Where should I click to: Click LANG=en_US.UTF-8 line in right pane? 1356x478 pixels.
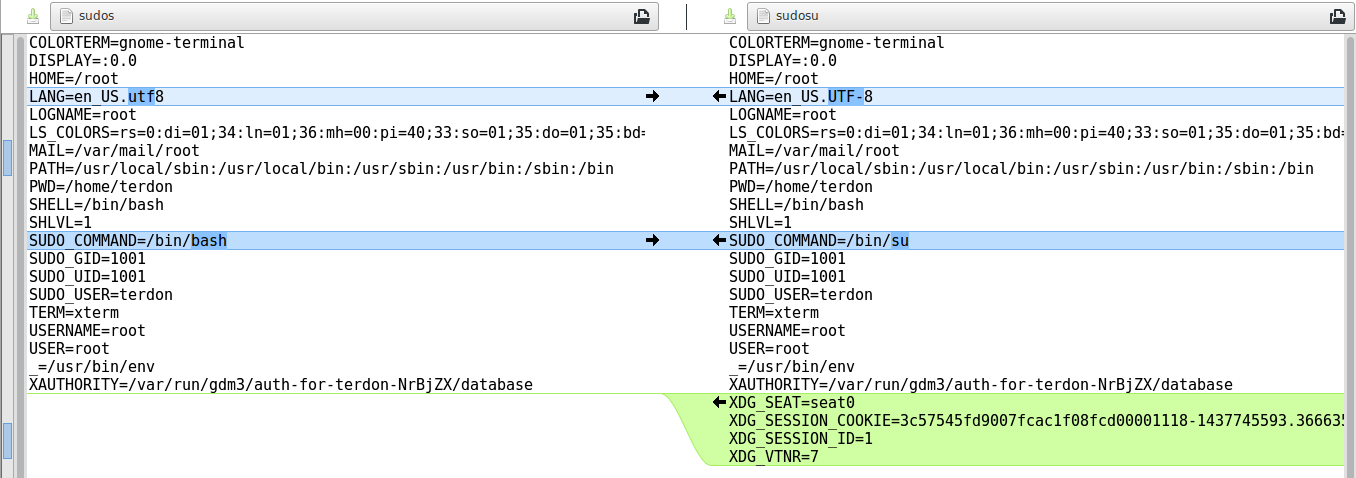pyautogui.click(x=801, y=97)
